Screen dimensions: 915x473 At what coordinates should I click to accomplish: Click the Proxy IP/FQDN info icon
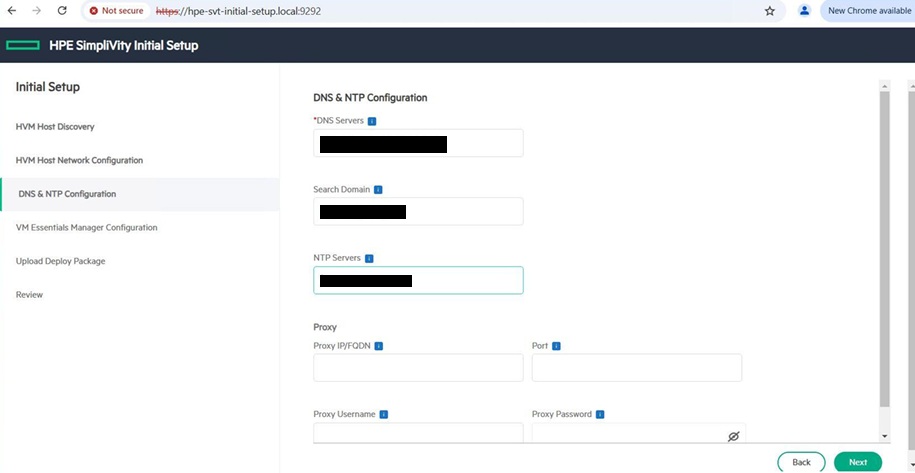[379, 346]
